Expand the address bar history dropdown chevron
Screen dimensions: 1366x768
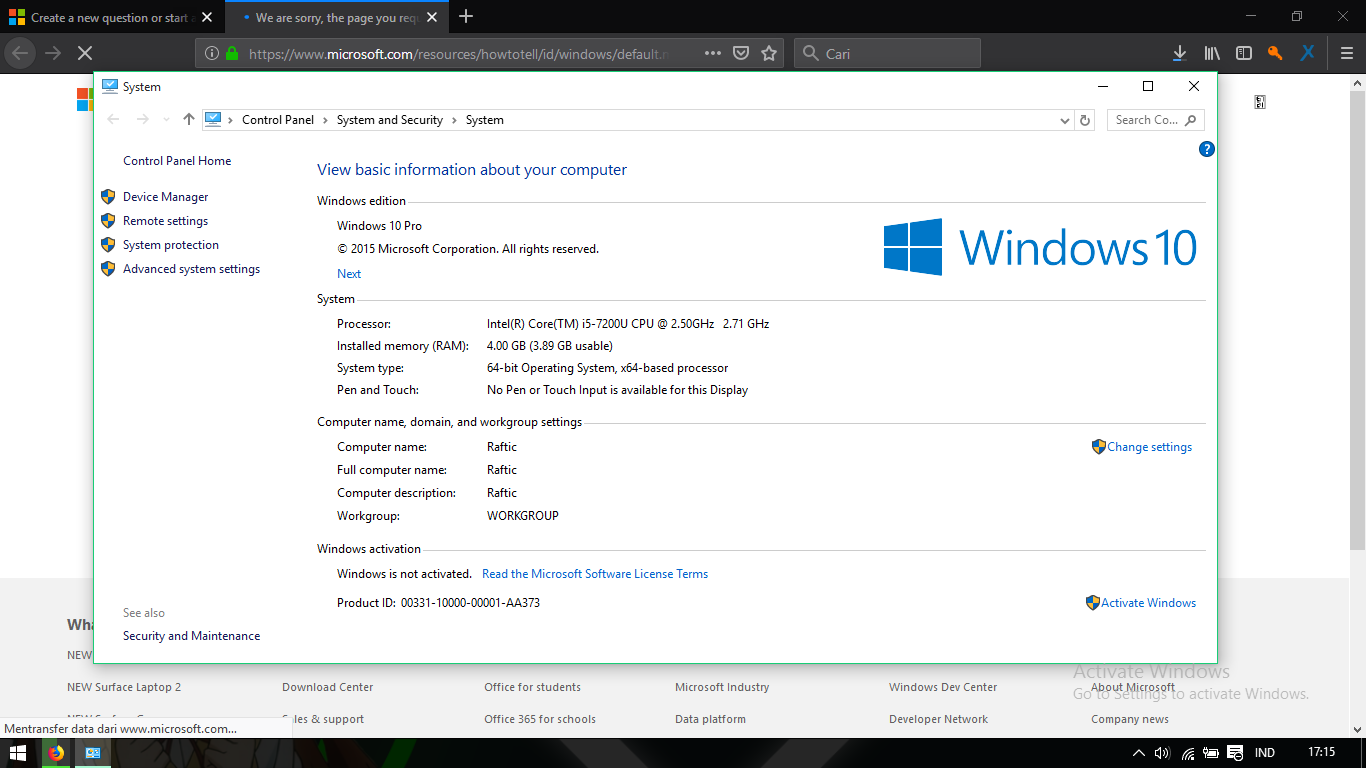(1064, 119)
